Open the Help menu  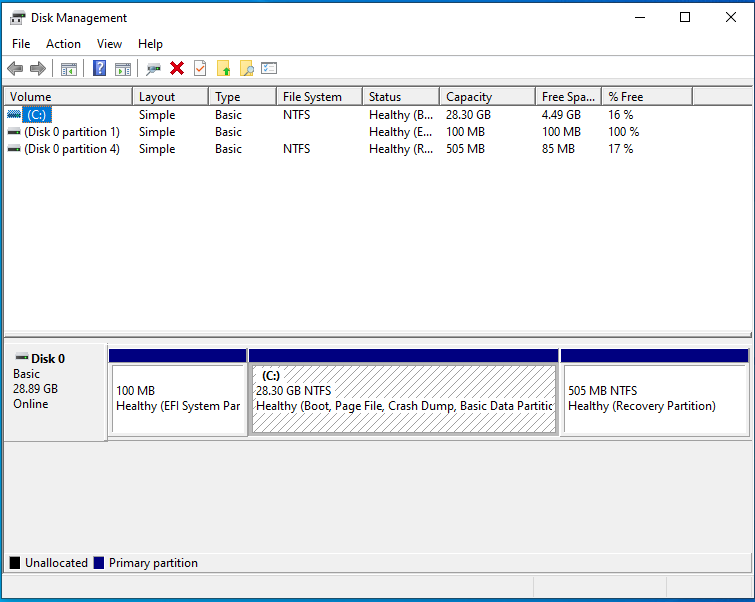tap(150, 44)
